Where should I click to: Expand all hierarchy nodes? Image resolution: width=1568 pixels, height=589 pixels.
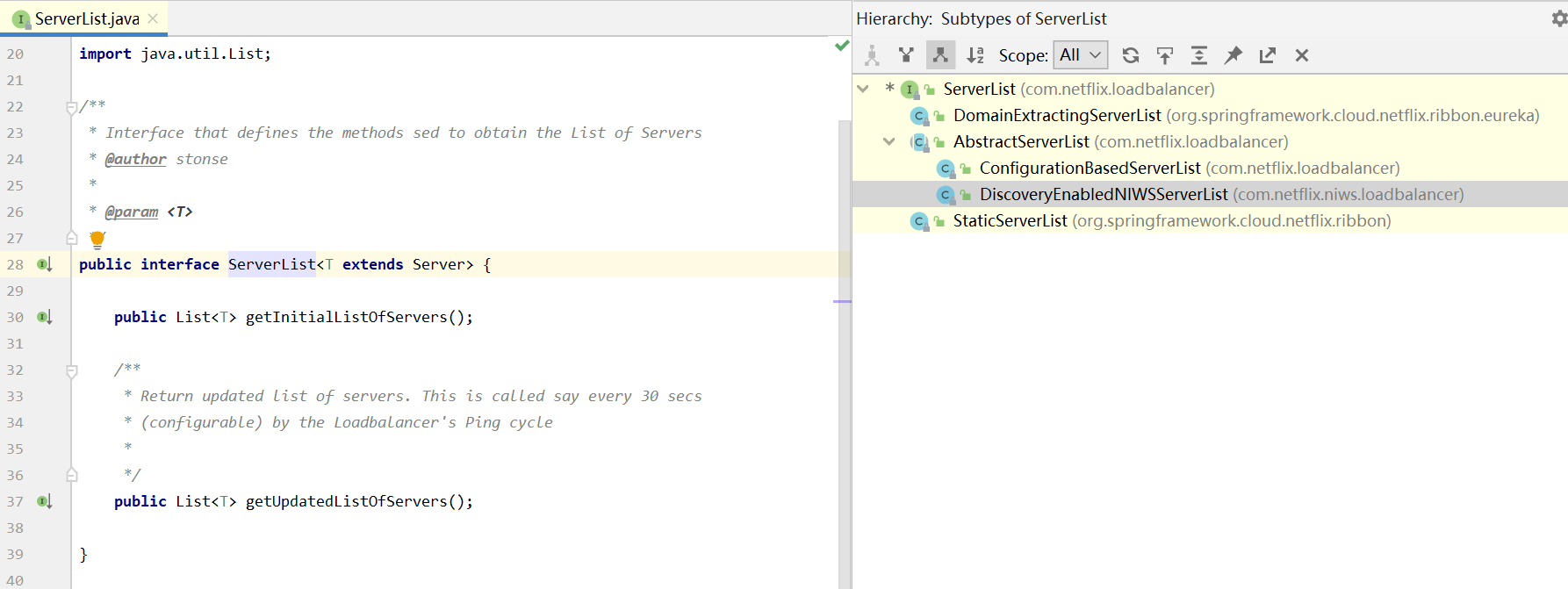[1199, 55]
